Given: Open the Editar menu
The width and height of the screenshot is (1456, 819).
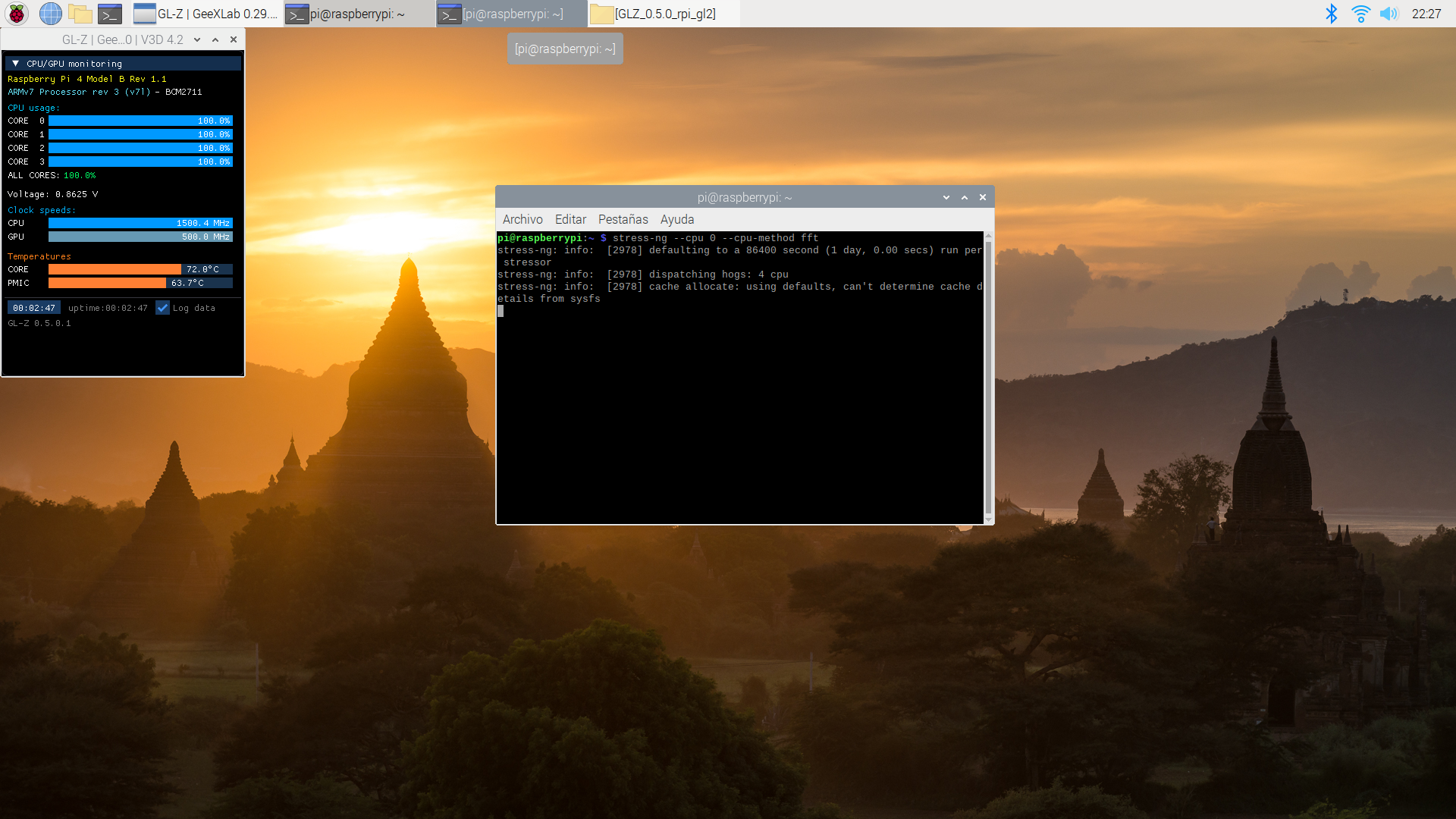Looking at the screenshot, I should (570, 219).
